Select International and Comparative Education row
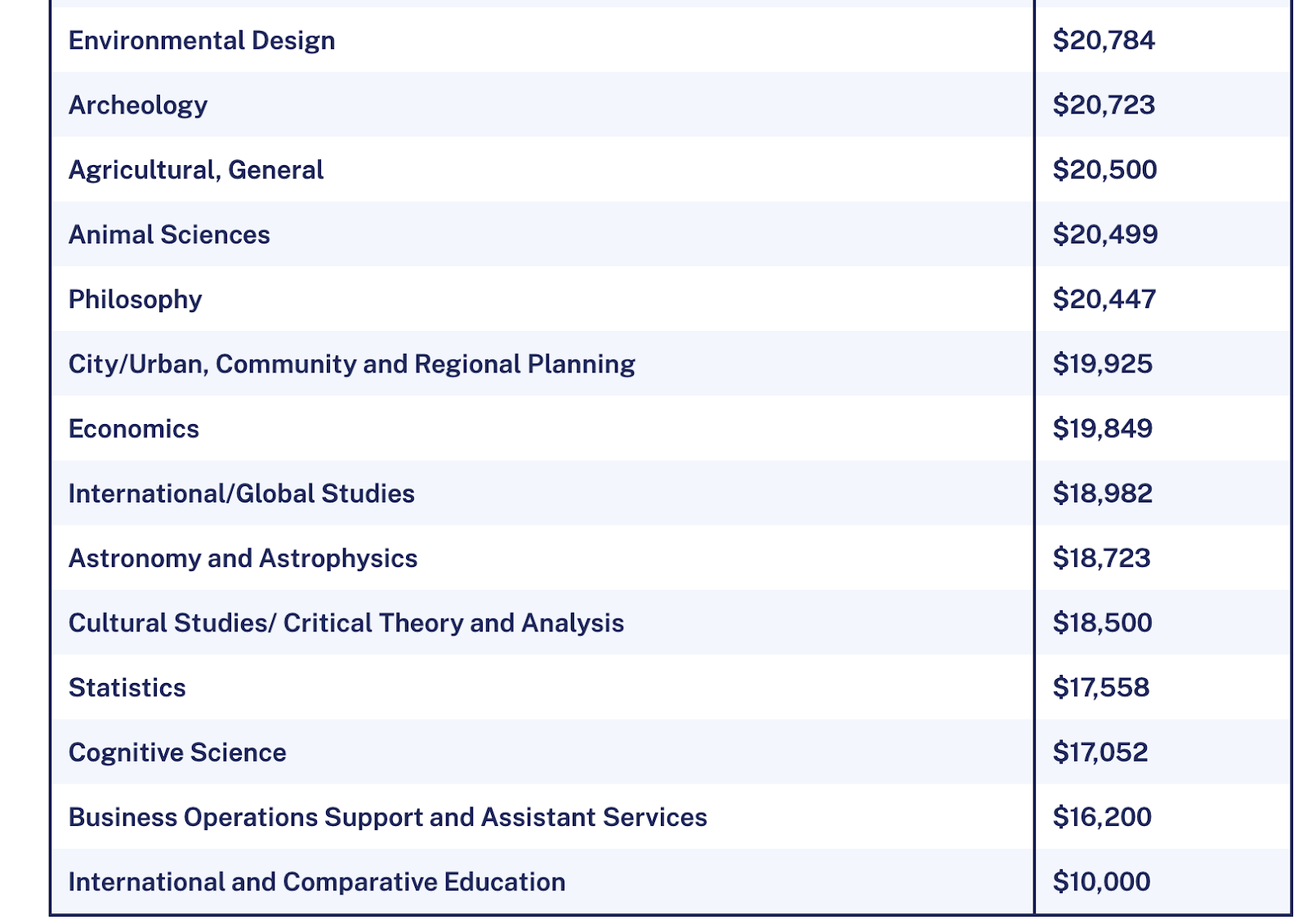Screen dimensions: 1307x924 pyautogui.click(x=317, y=882)
